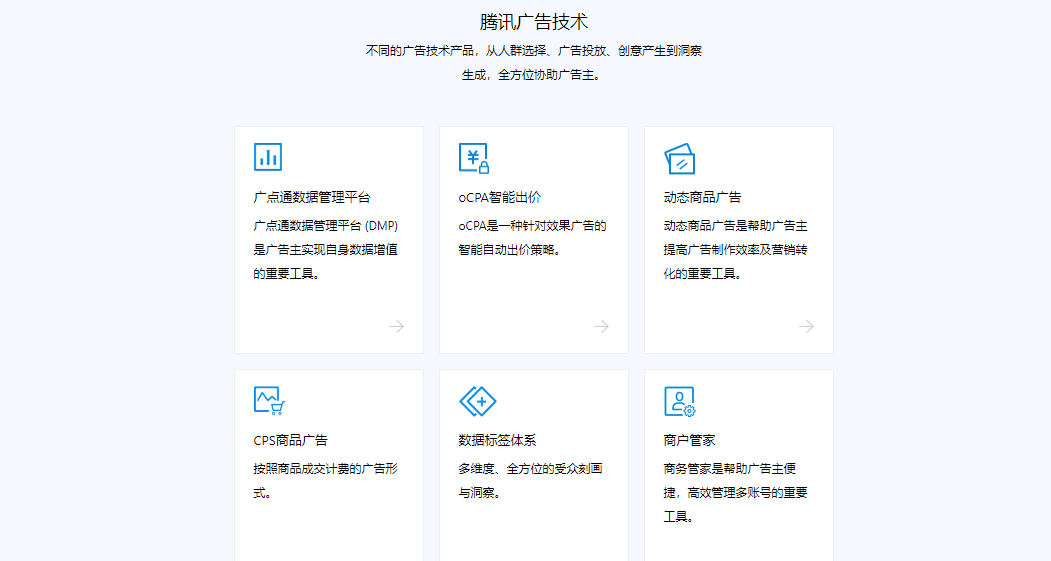Open the CPS商品广告 title link
1051x561 pixels.
[291, 440]
